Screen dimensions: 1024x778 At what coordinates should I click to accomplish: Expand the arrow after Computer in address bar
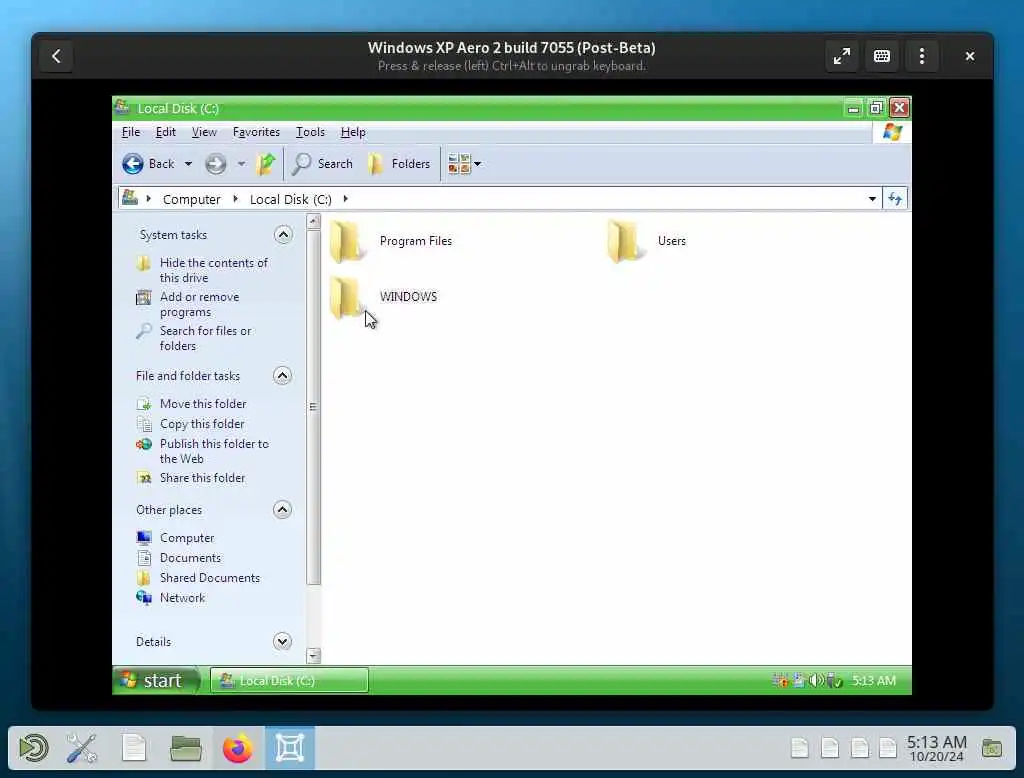pyautogui.click(x=235, y=199)
